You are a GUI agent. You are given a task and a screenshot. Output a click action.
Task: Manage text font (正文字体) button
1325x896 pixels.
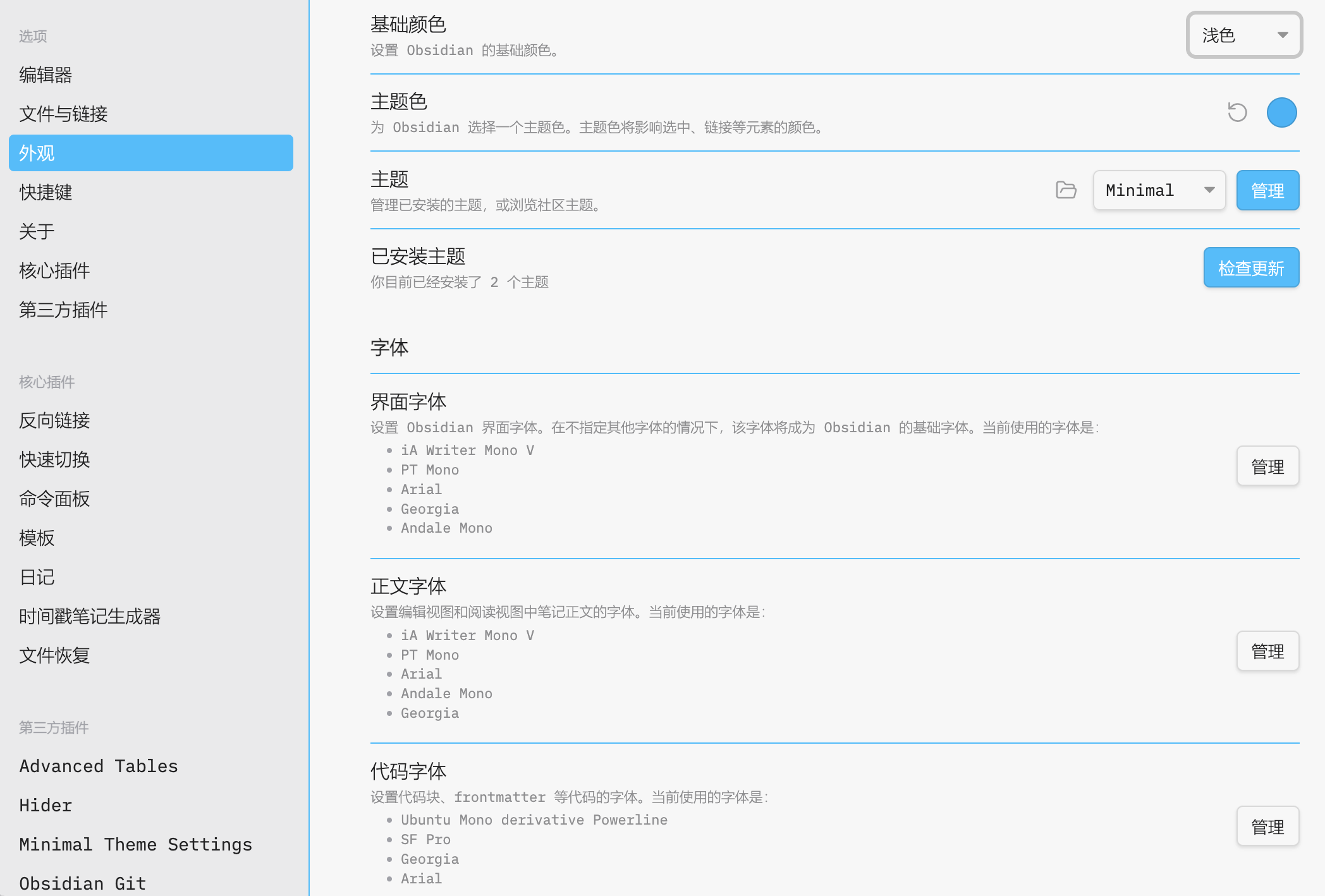[1267, 651]
